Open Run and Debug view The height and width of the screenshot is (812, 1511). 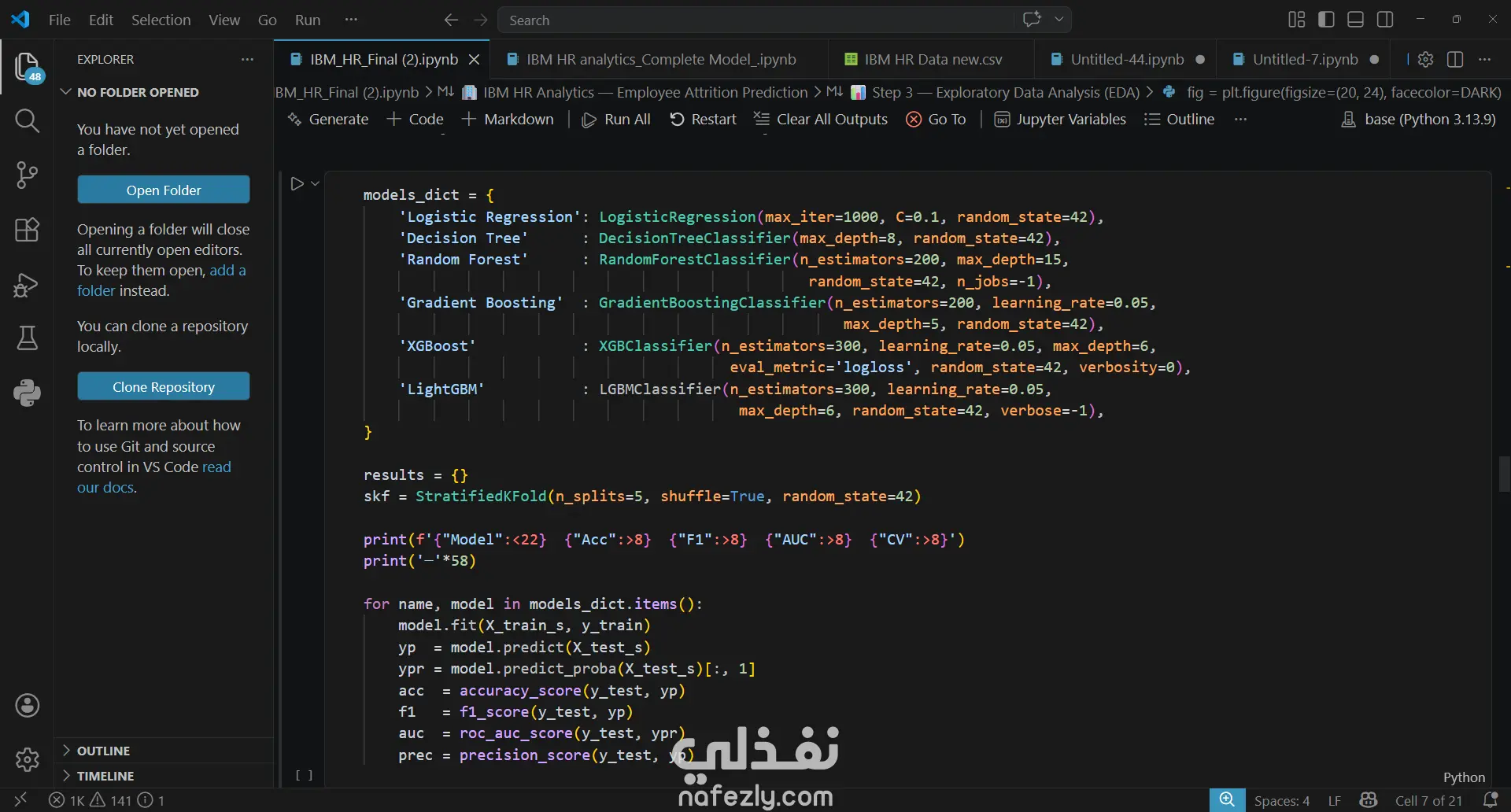coord(28,284)
